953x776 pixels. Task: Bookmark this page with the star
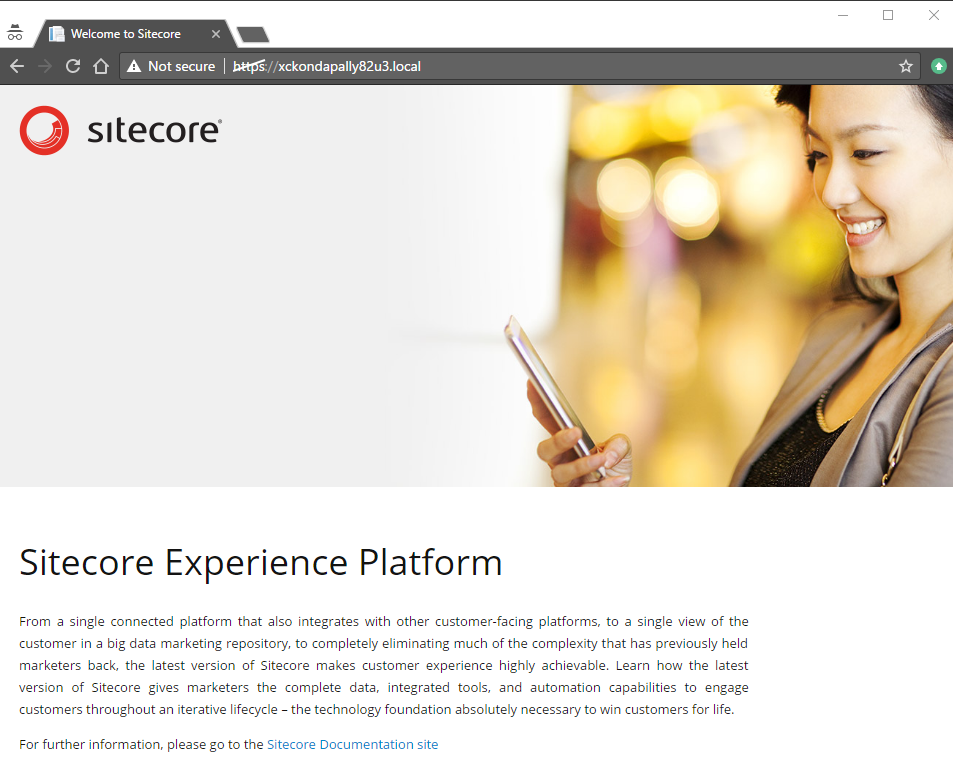pyautogui.click(x=906, y=66)
